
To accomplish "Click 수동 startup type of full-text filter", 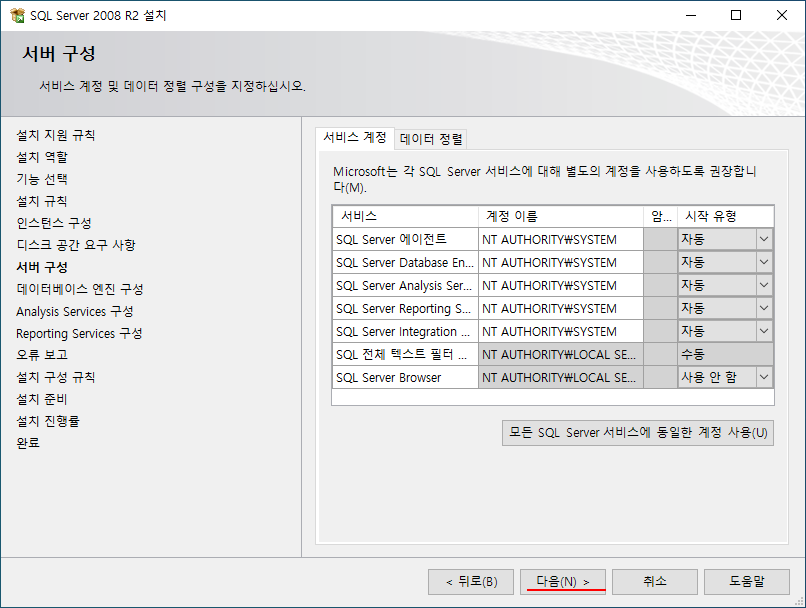I will coord(725,355).
